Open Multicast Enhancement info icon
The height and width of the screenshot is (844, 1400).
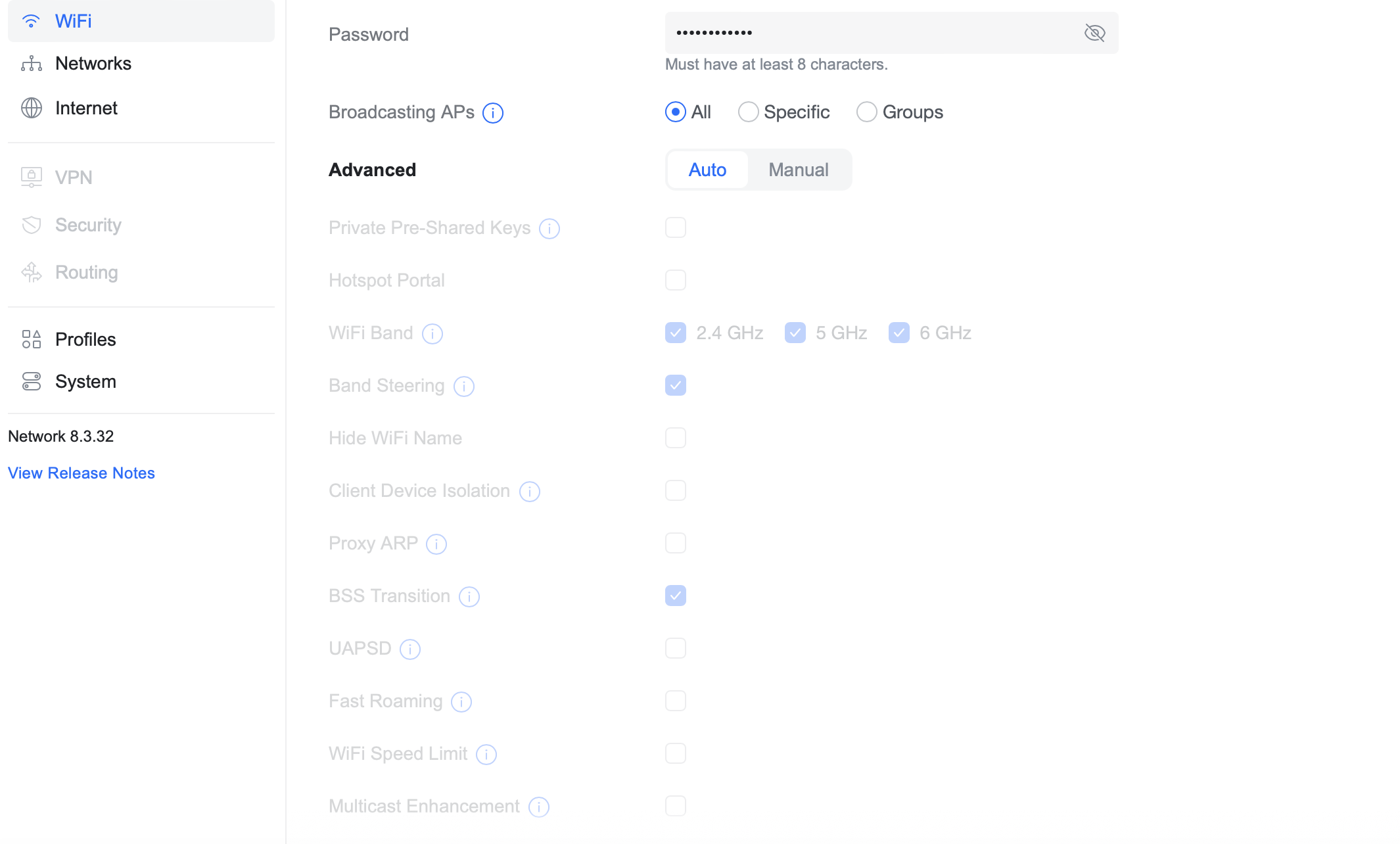[539, 807]
